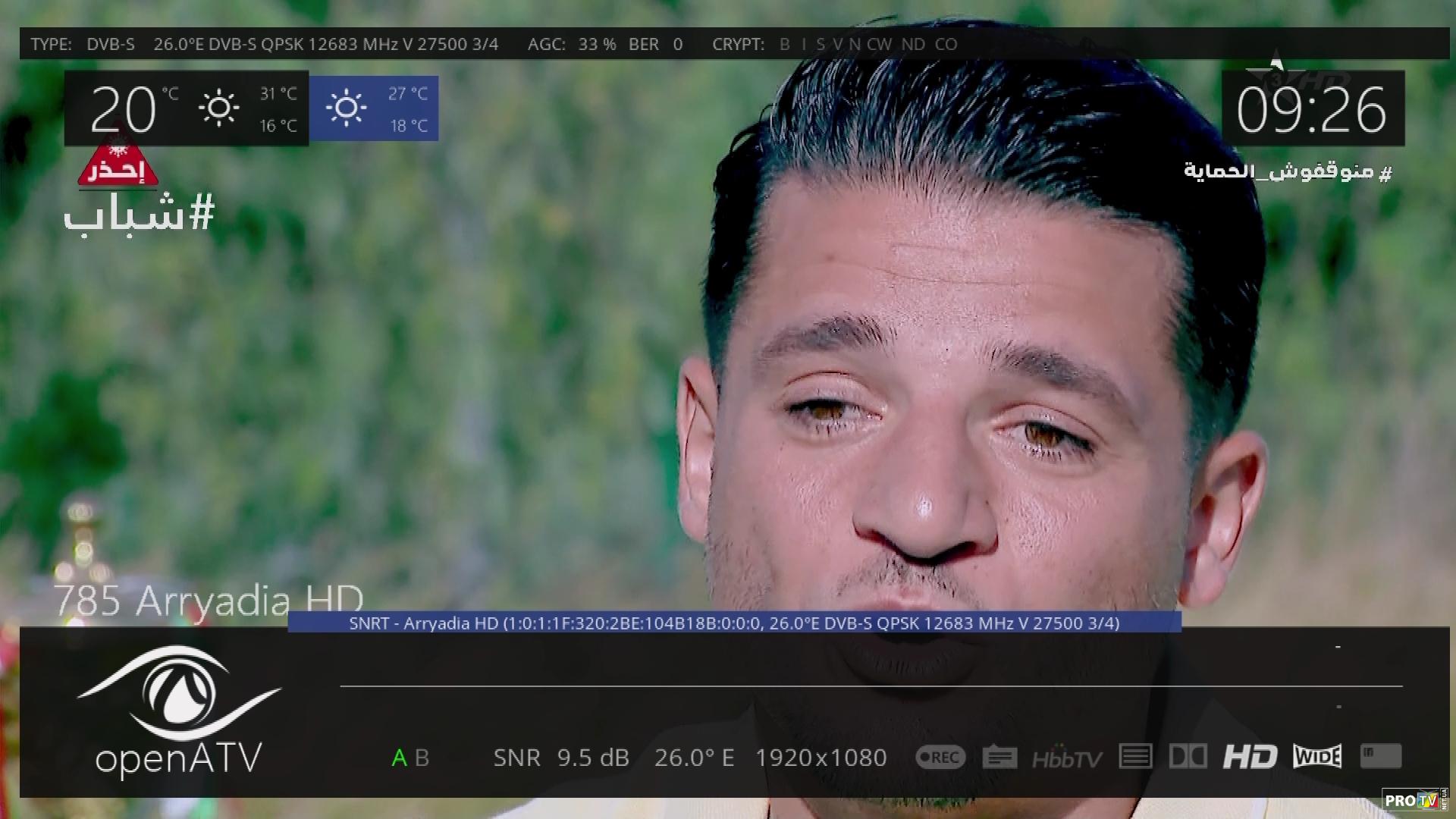Click the crypt card status icon
This screenshot has height=819, width=1456.
[x=1380, y=756]
